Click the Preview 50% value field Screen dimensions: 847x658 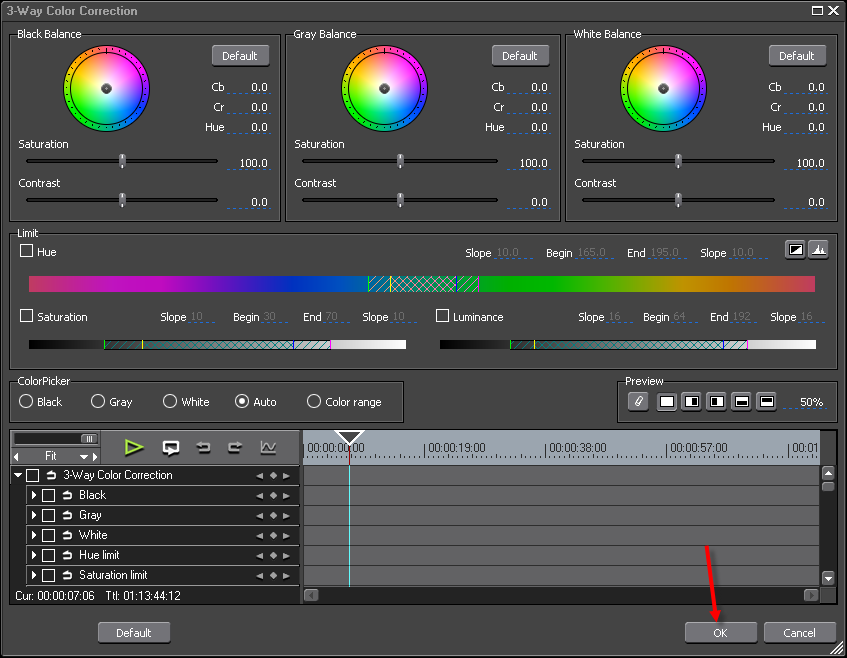pyautogui.click(x=807, y=402)
